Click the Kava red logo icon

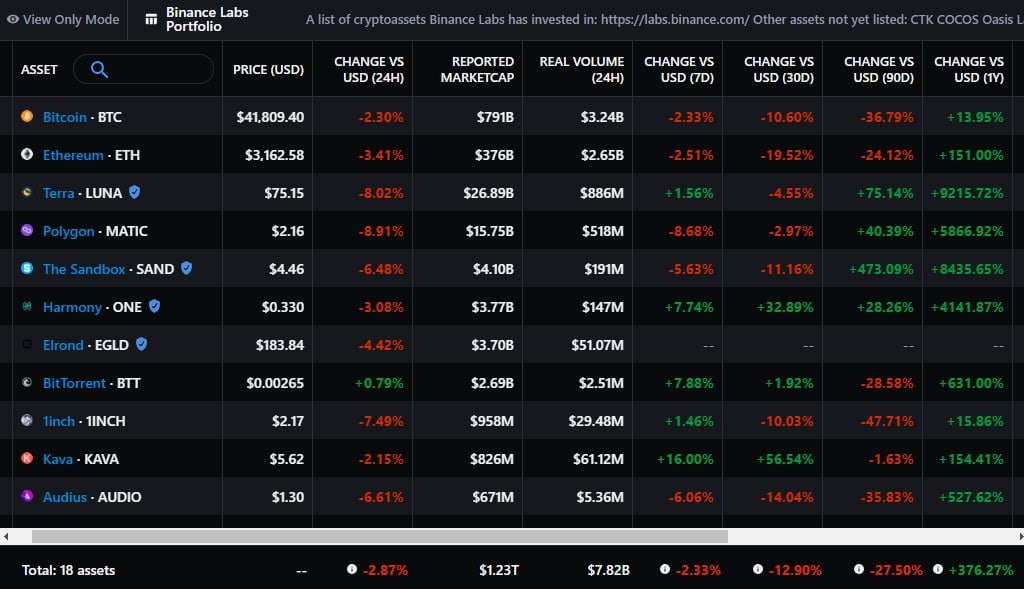(x=27, y=458)
